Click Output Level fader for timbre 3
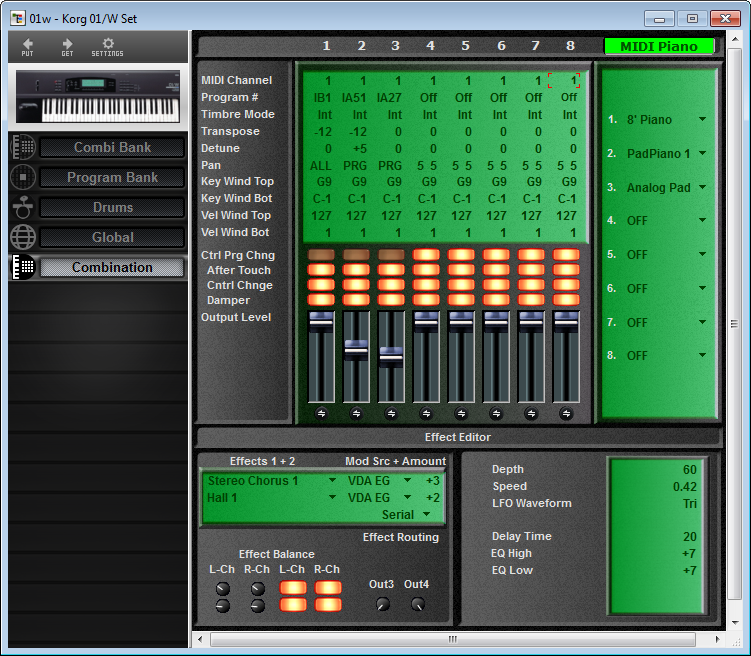The height and width of the screenshot is (656, 751). (x=391, y=357)
